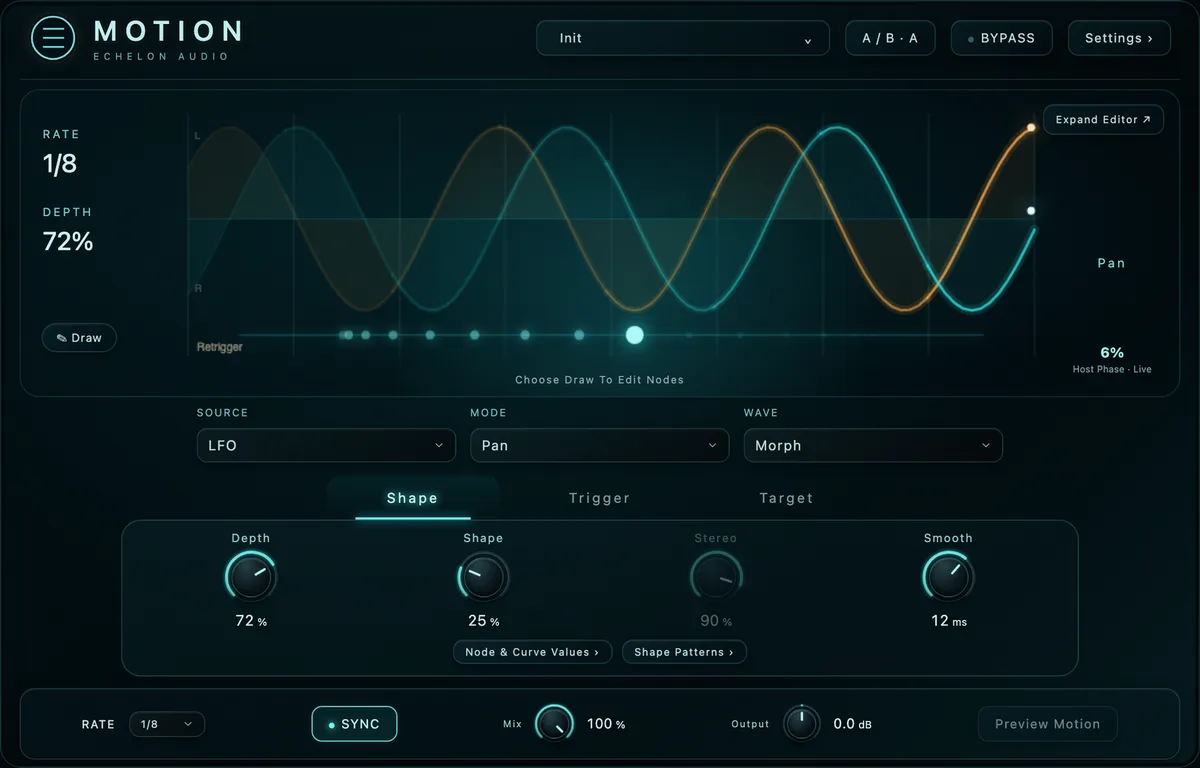The width and height of the screenshot is (1200, 768).
Task: Open Node & Curve Values
Action: click(x=532, y=652)
